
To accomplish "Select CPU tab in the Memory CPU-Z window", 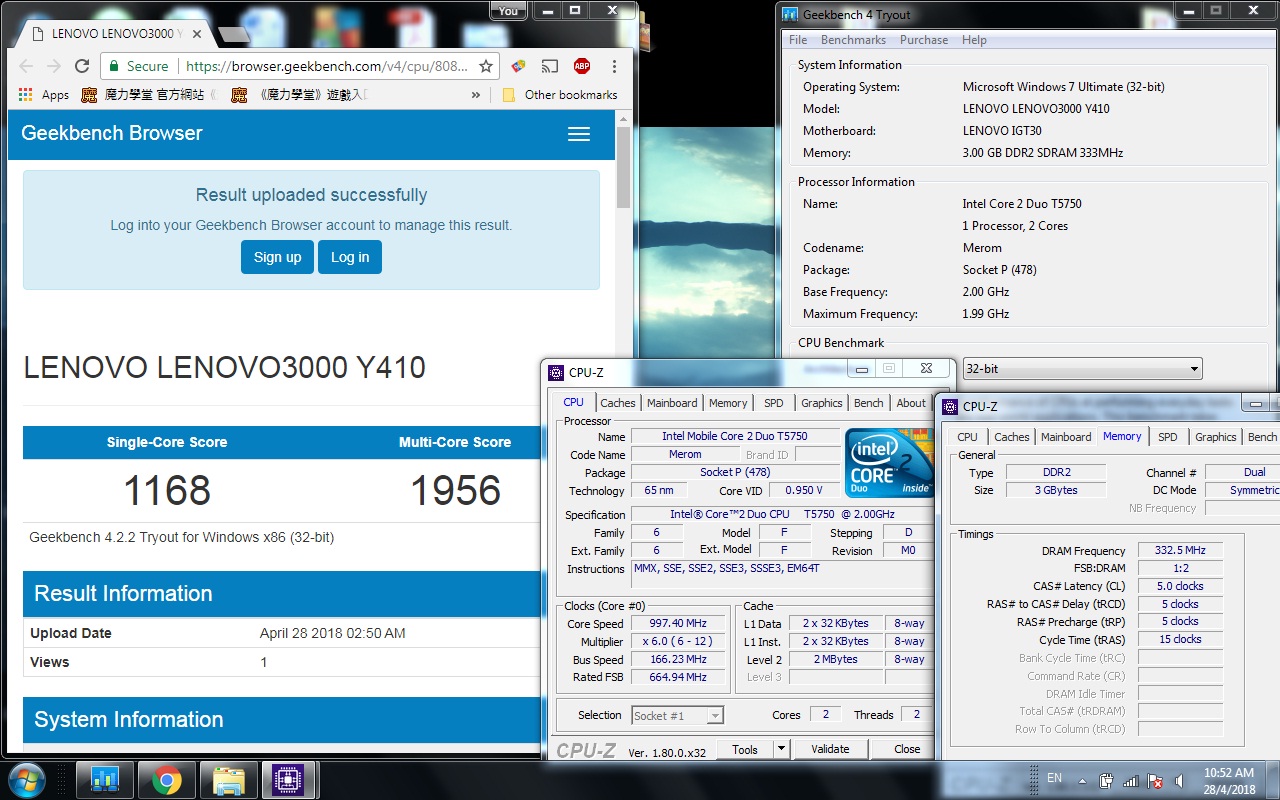I will pyautogui.click(x=967, y=437).
